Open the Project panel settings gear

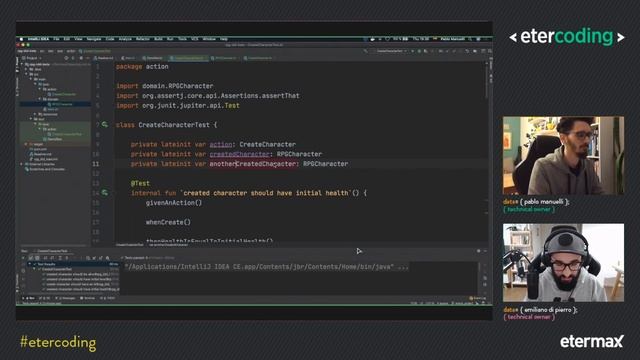pos(81,58)
